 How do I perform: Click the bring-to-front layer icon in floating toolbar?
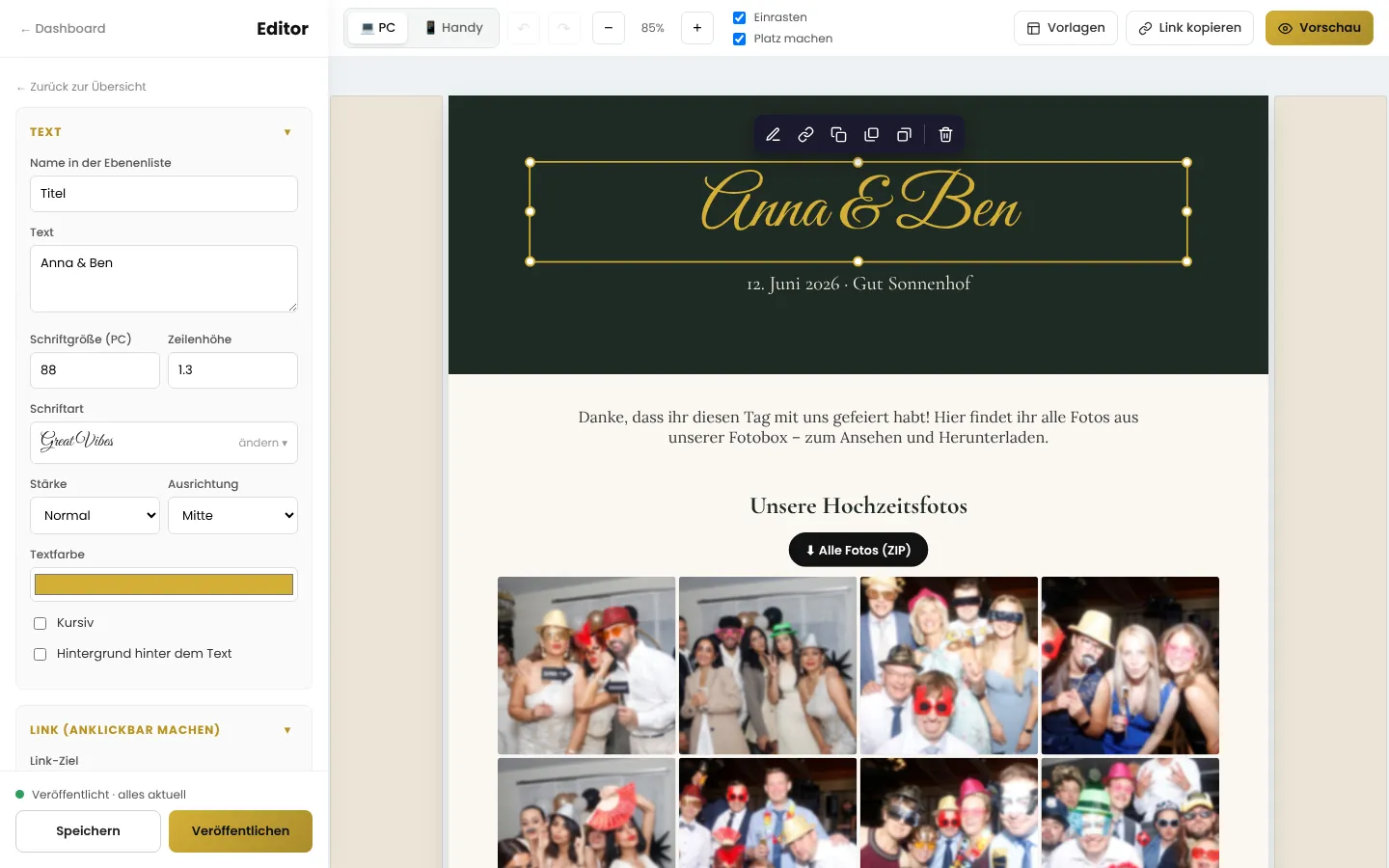871,135
